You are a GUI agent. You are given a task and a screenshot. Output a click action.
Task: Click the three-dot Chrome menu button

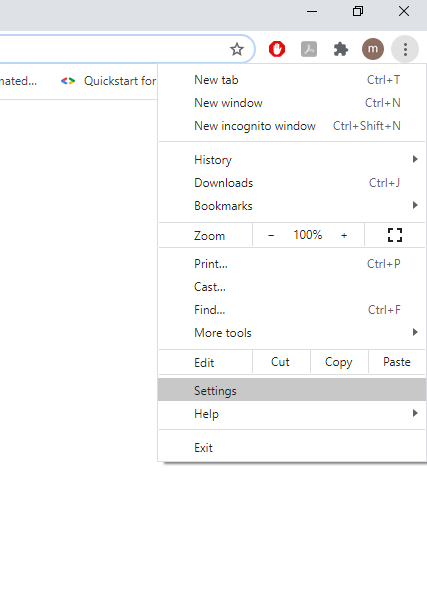point(405,49)
